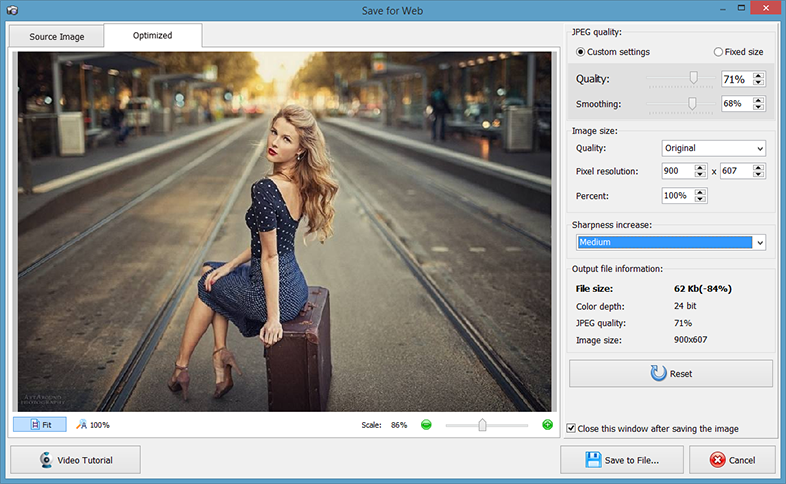This screenshot has width=786, height=484.
Task: Open the Sharpness increase dropdown
Action: point(671,243)
